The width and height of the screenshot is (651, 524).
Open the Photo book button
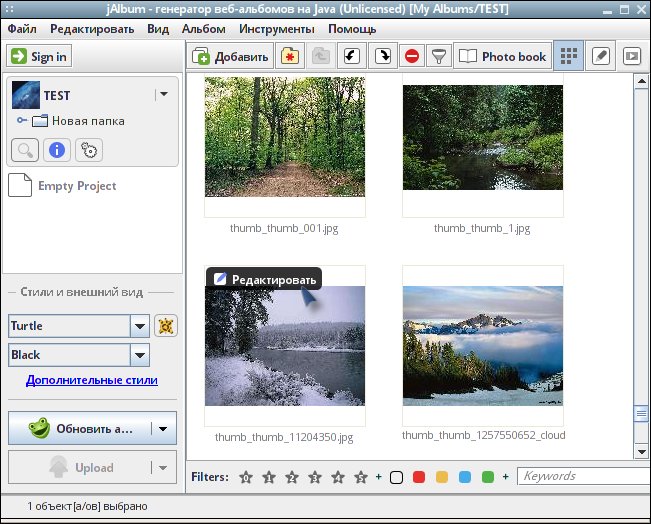click(x=503, y=56)
